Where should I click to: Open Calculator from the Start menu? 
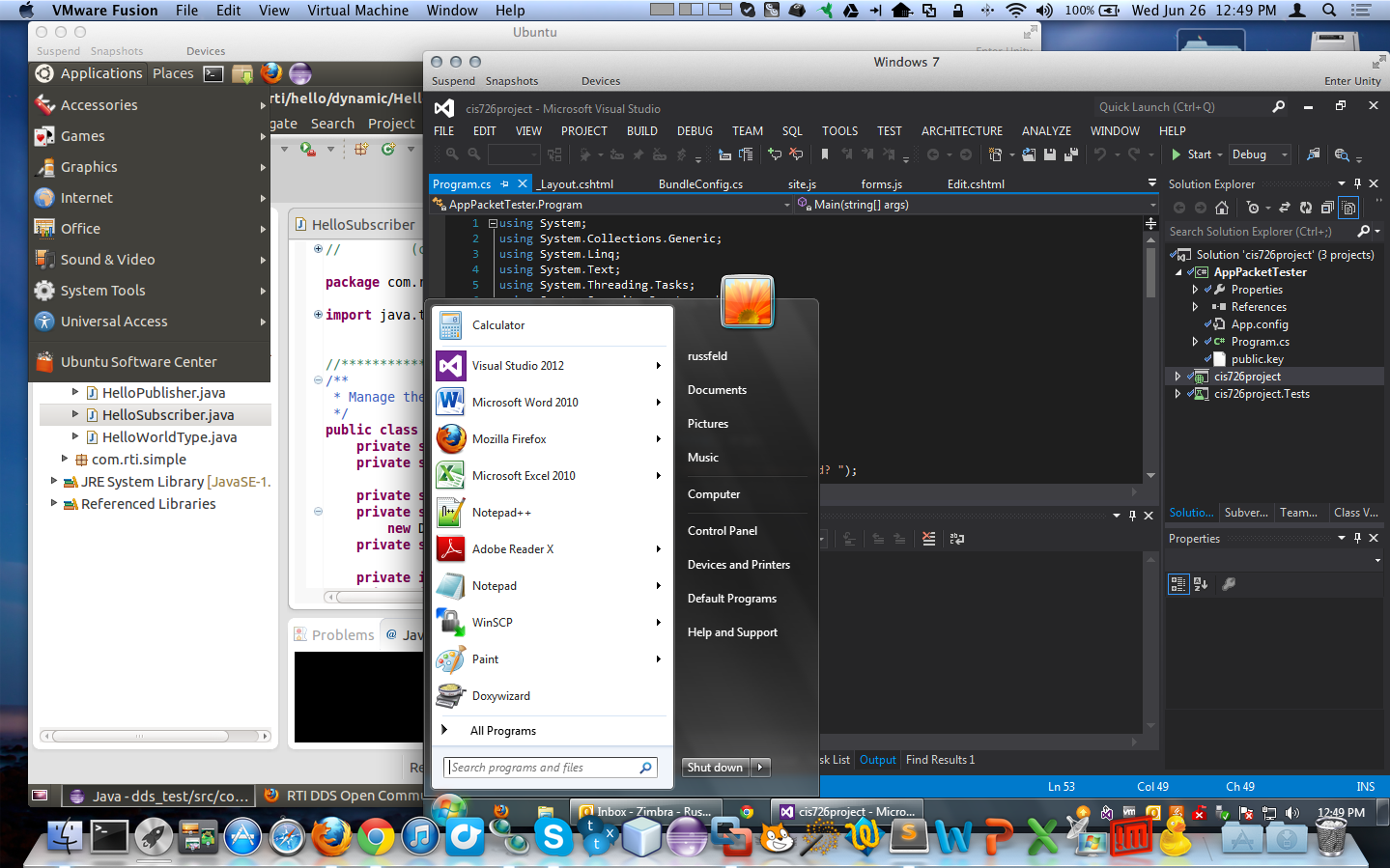pos(498,325)
